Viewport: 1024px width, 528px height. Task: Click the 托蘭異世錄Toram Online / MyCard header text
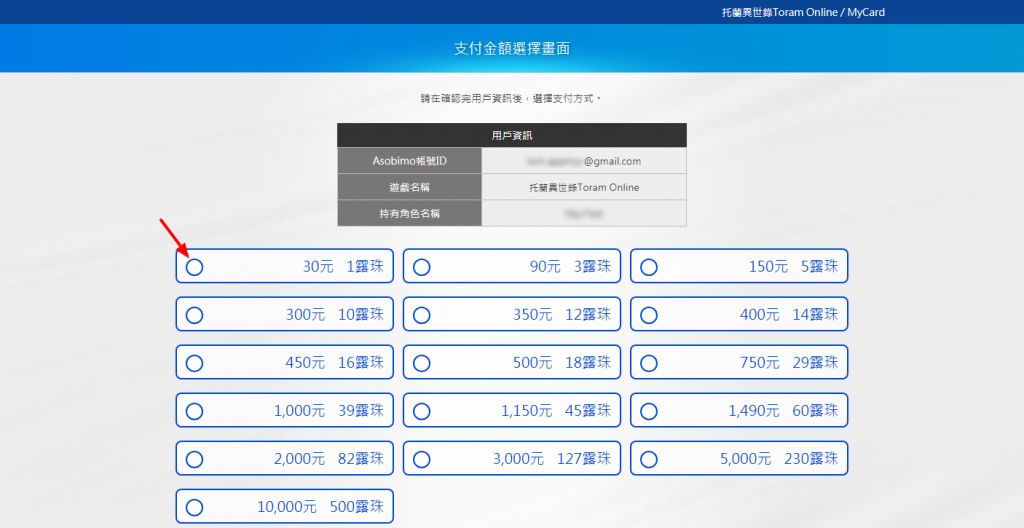pos(803,12)
